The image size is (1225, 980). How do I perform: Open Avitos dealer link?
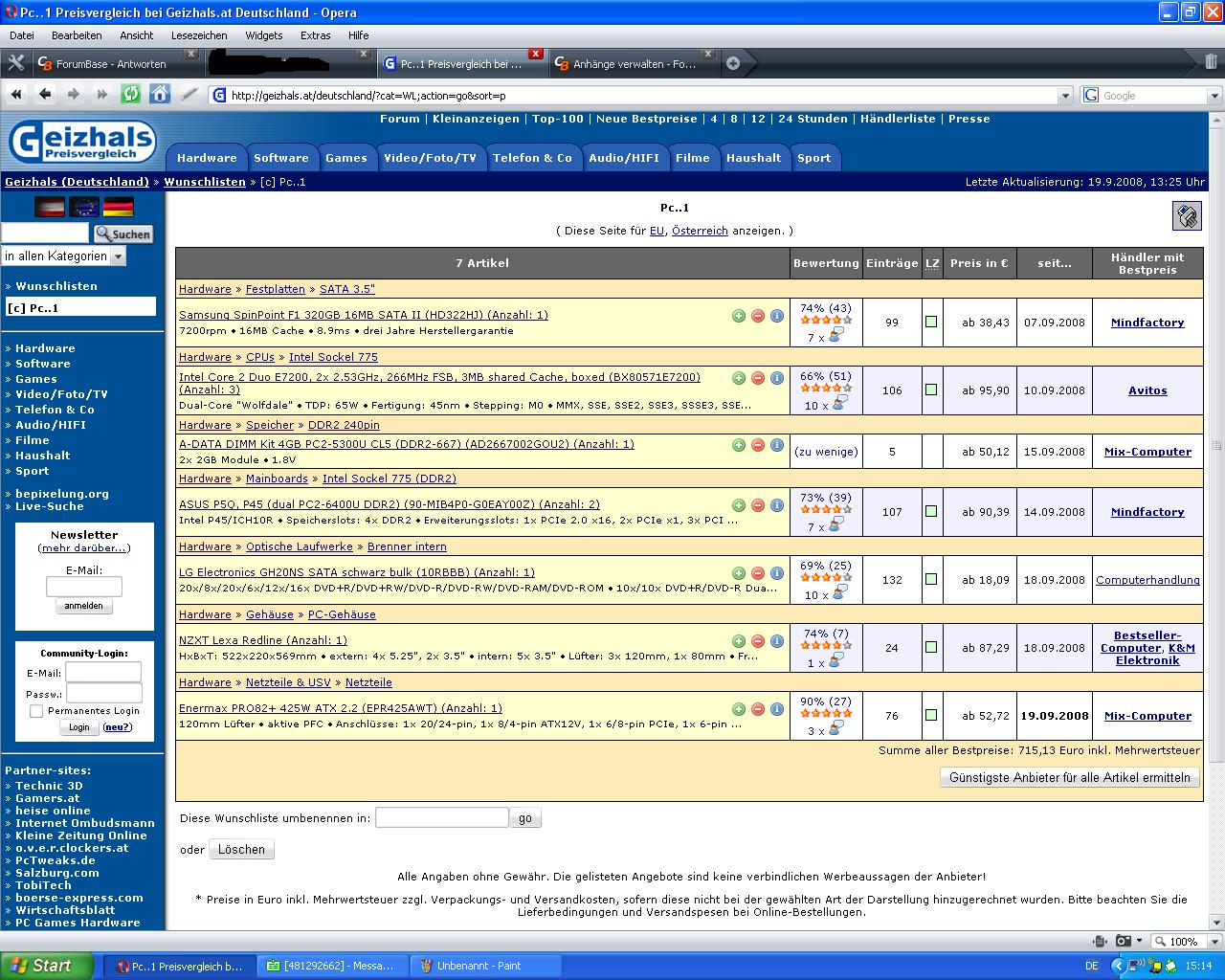1147,390
